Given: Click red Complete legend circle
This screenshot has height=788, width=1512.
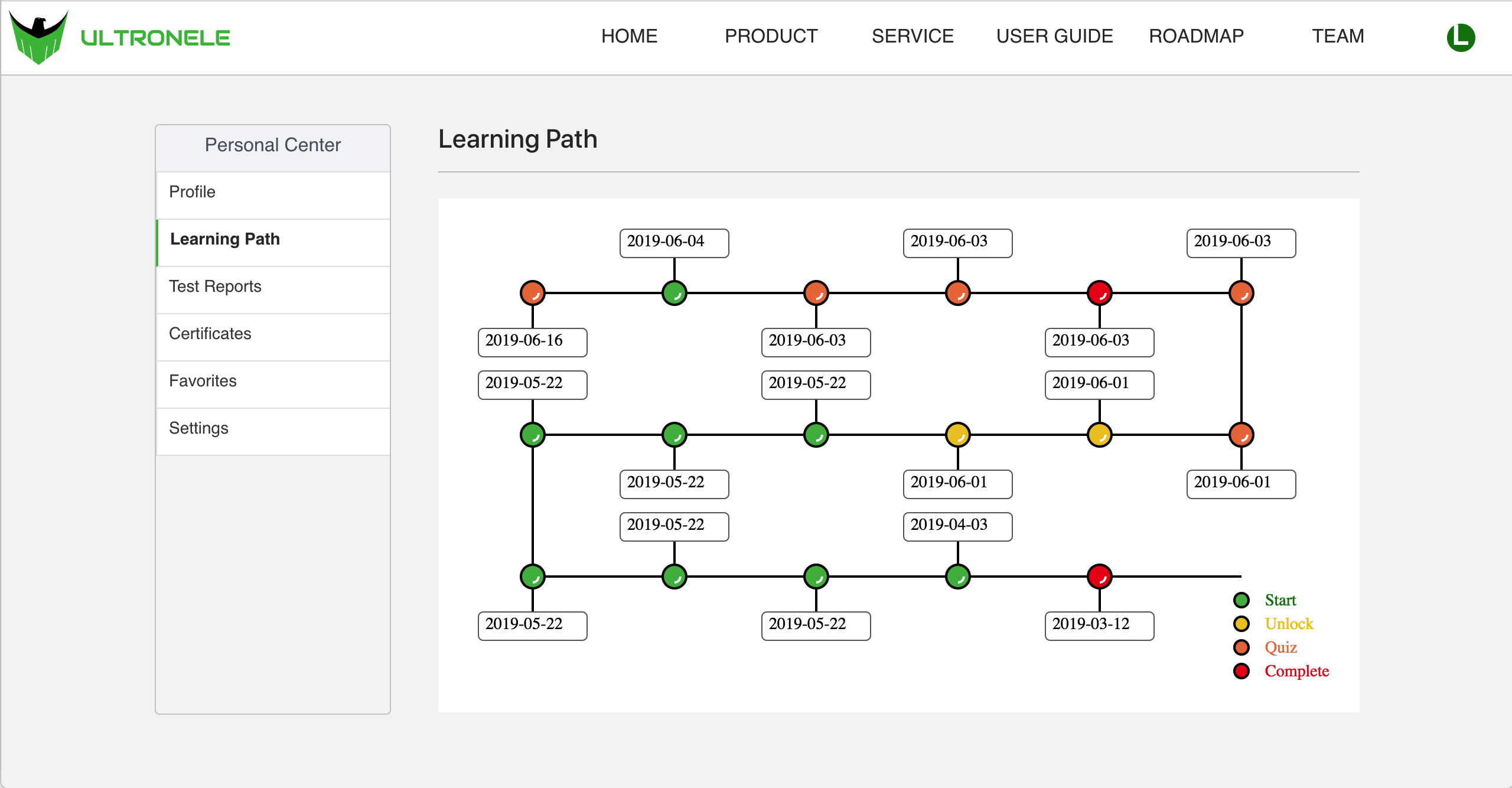Looking at the screenshot, I should click(x=1241, y=671).
